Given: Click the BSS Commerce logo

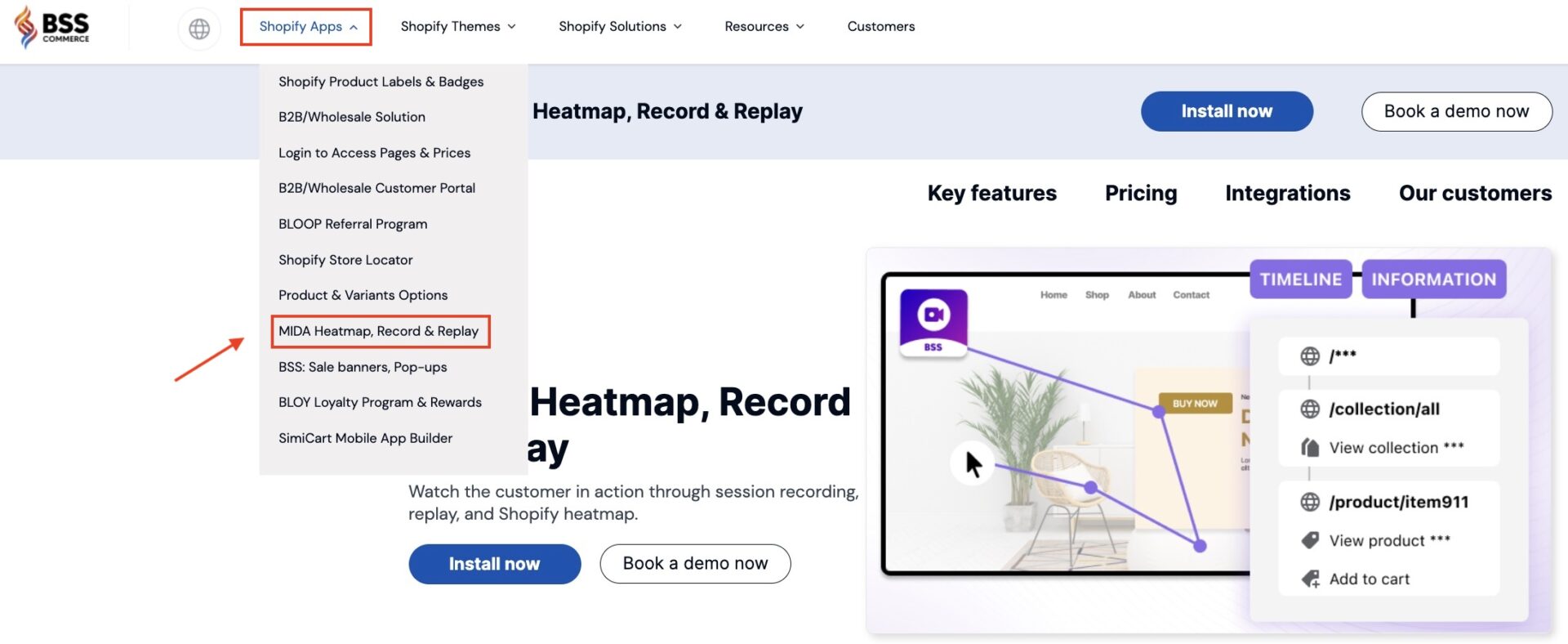Looking at the screenshot, I should pyautogui.click(x=51, y=27).
